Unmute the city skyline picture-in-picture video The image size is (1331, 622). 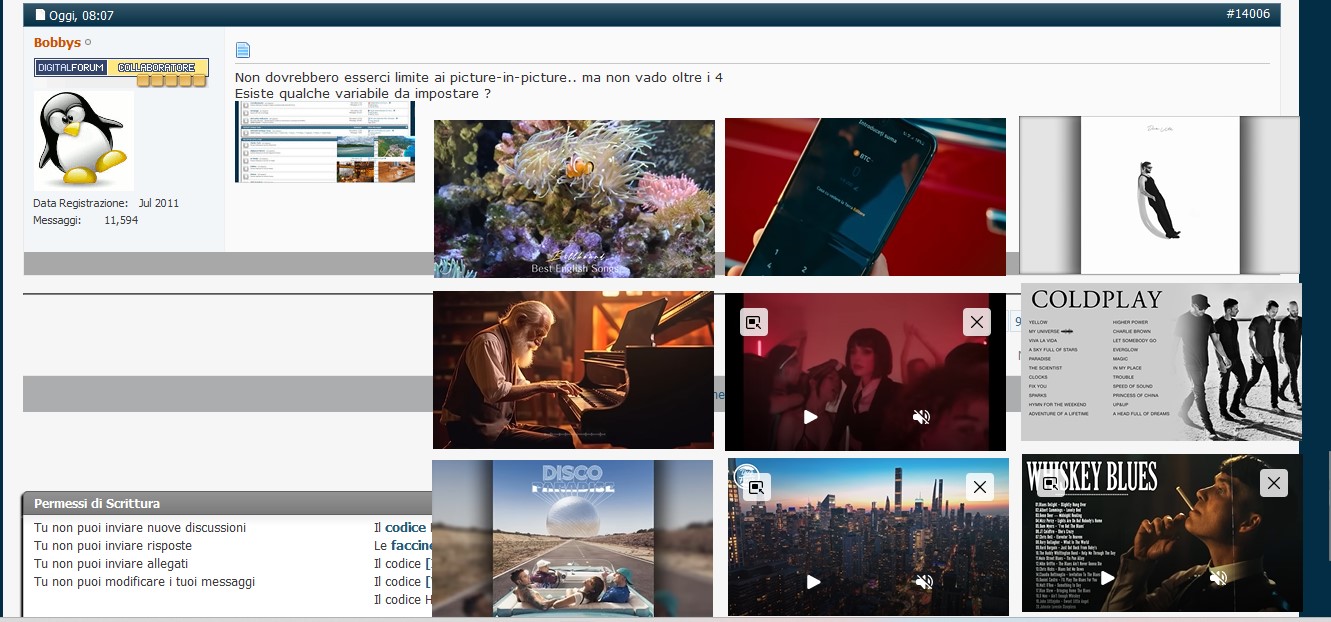click(925, 581)
